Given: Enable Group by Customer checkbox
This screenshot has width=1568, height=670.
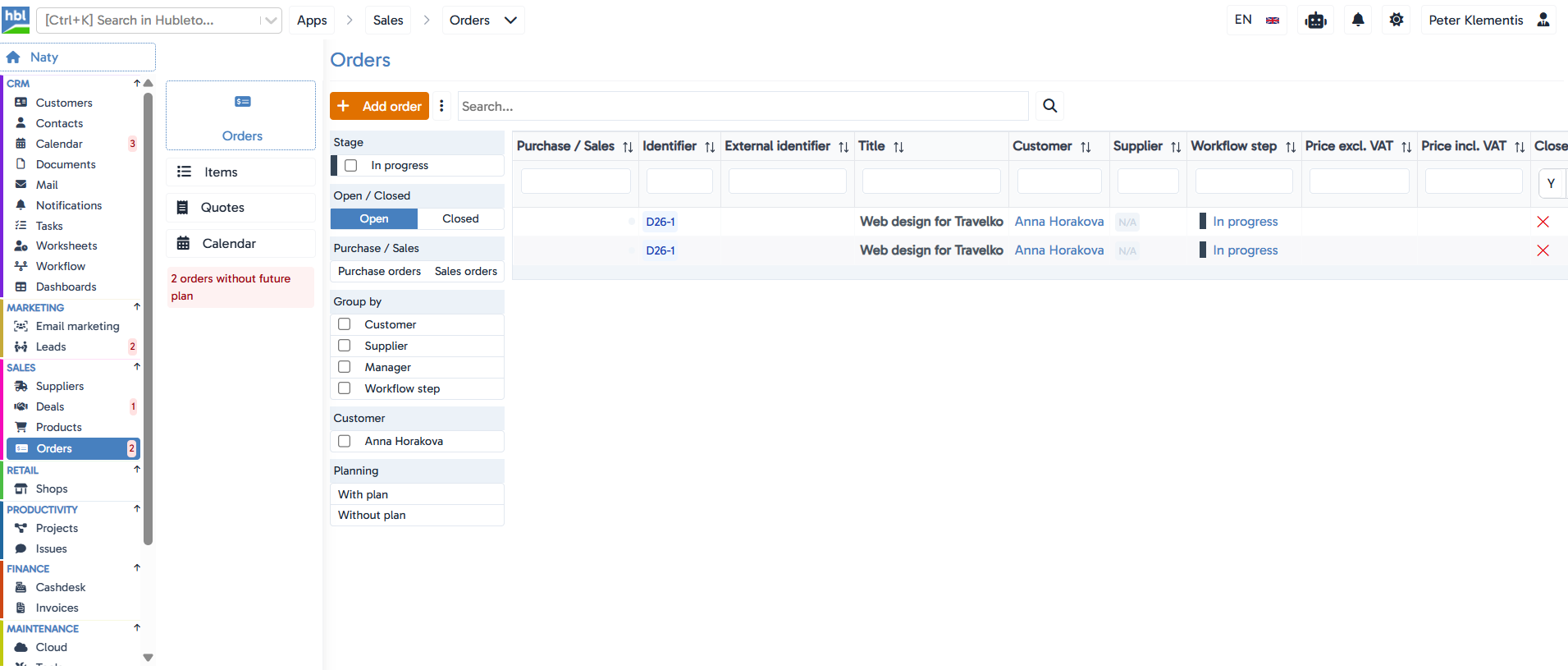Looking at the screenshot, I should click(x=345, y=324).
